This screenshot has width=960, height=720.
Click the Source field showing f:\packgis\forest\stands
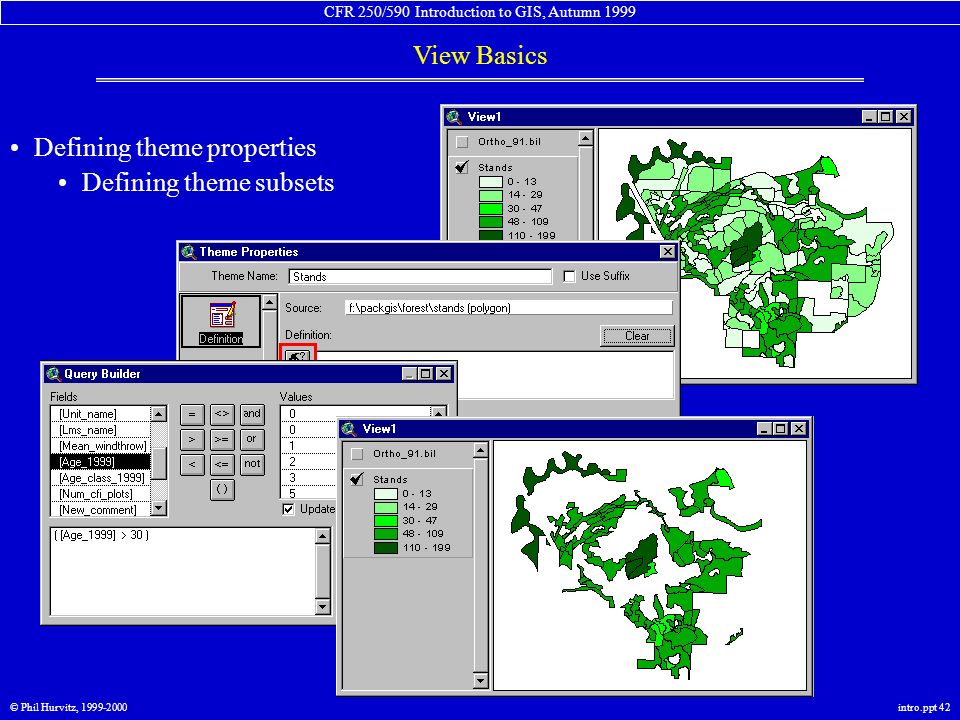tap(508, 308)
